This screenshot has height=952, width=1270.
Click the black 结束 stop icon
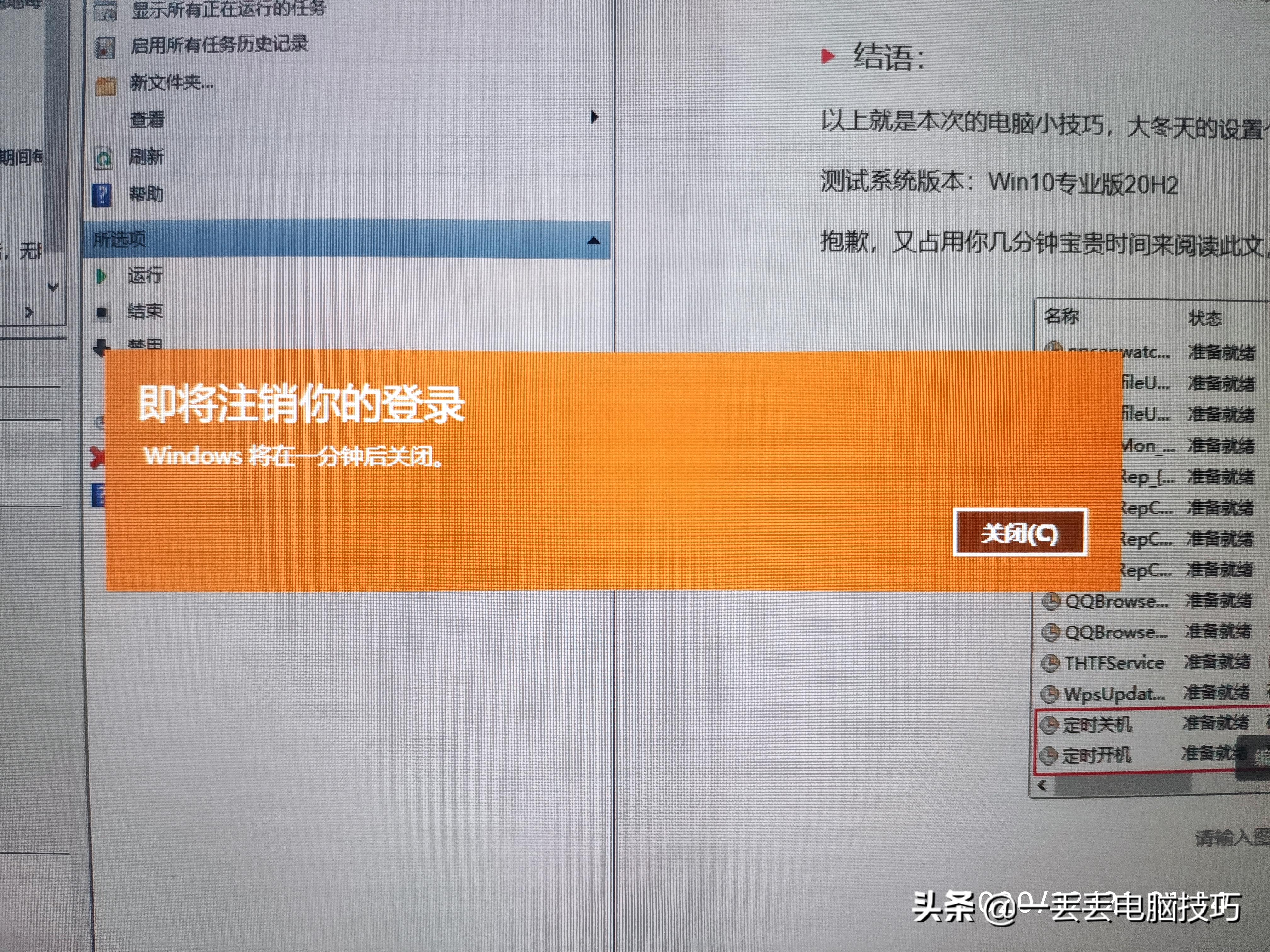pyautogui.click(x=102, y=313)
